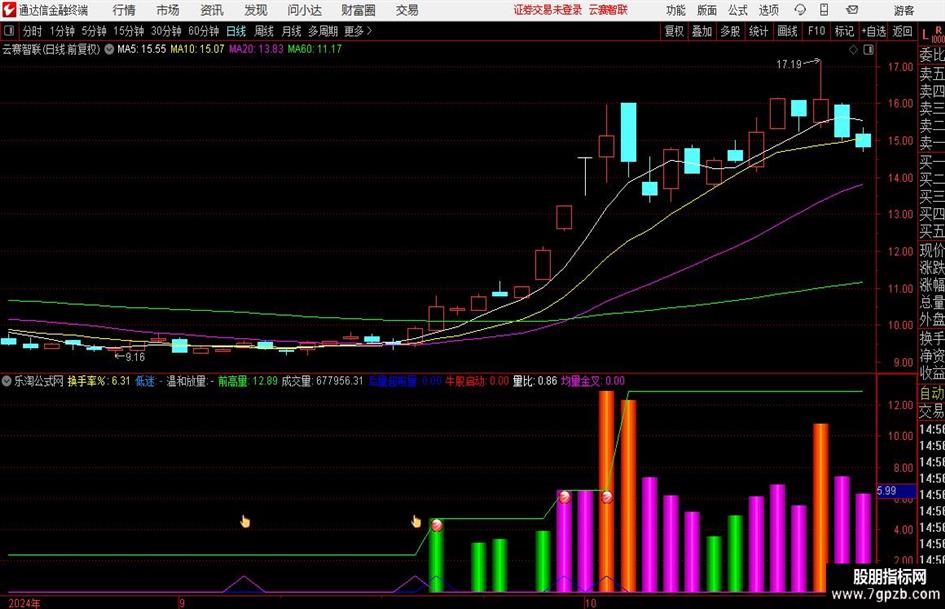Click MA60: 11.17 value

coord(315,49)
